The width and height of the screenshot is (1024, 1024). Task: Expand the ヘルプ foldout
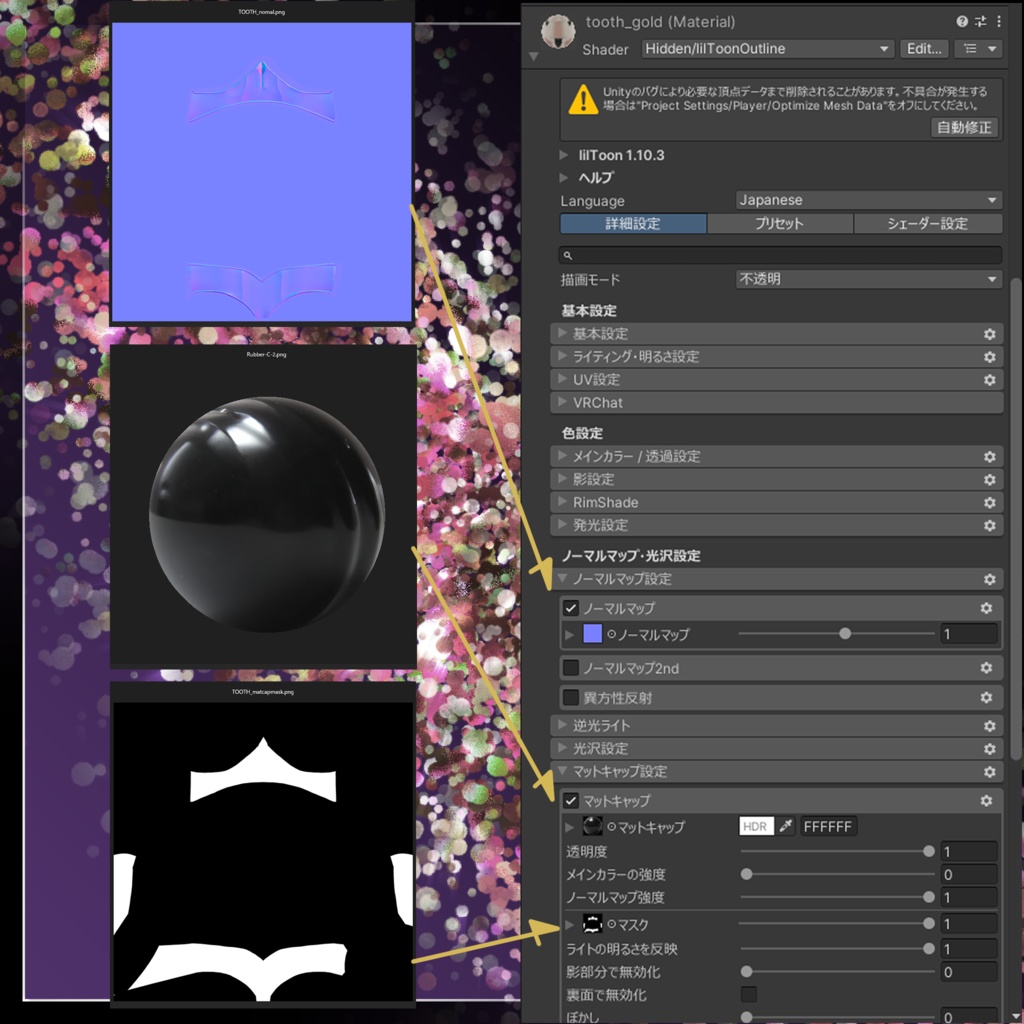click(x=564, y=178)
